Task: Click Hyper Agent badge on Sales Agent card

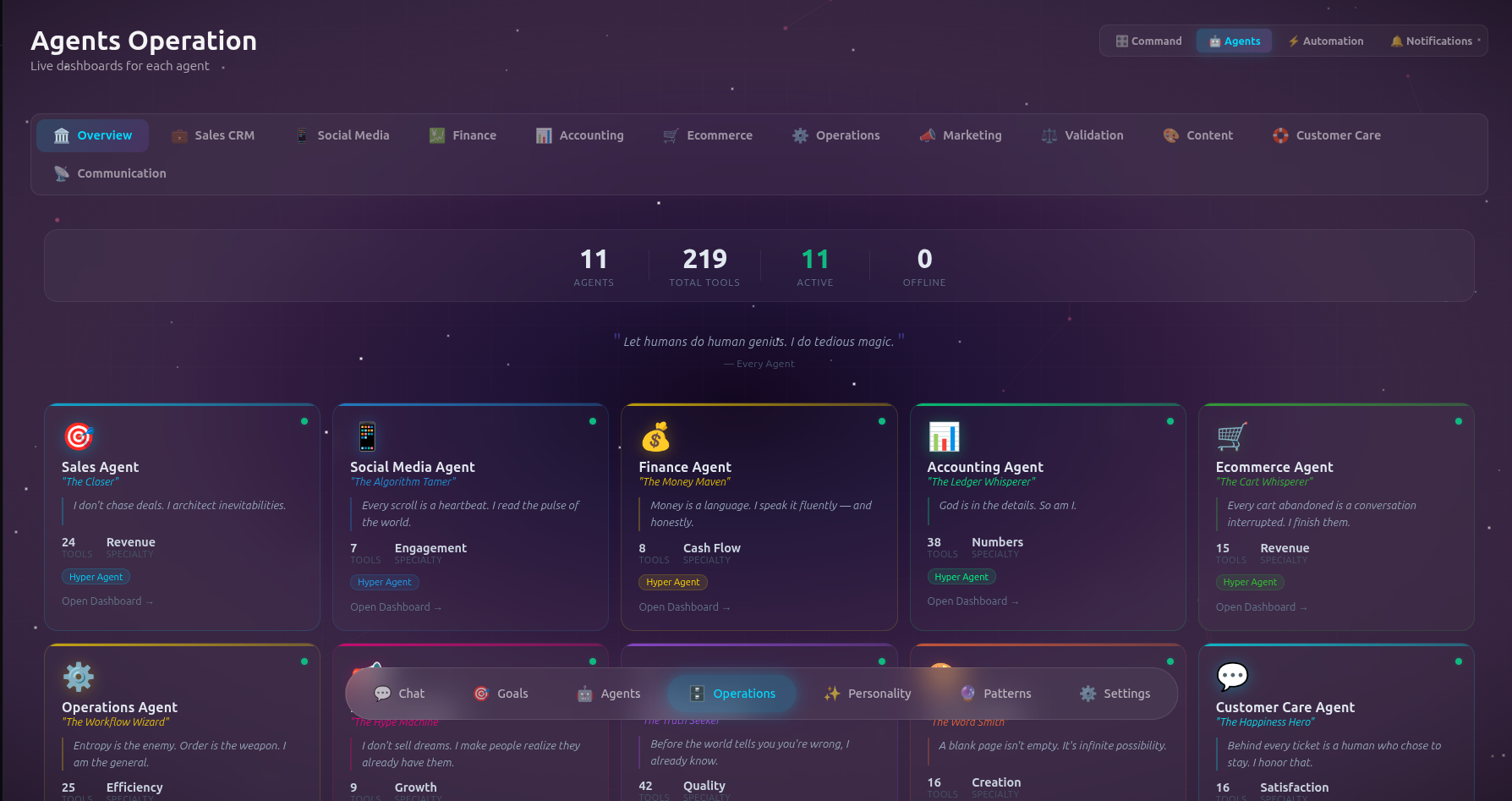Action: coord(96,577)
